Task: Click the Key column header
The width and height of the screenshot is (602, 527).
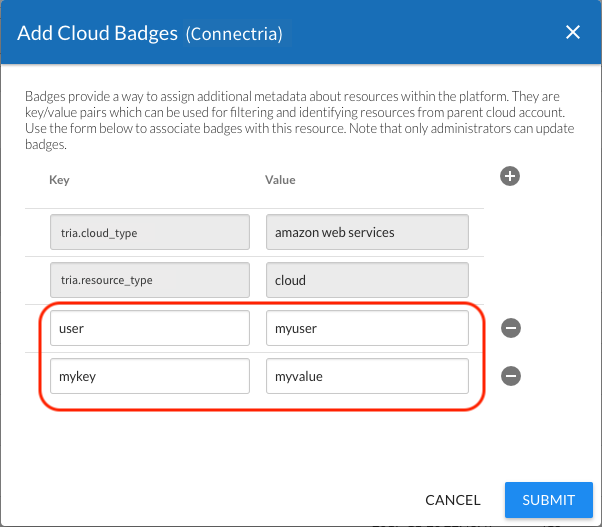Action: coord(59,180)
